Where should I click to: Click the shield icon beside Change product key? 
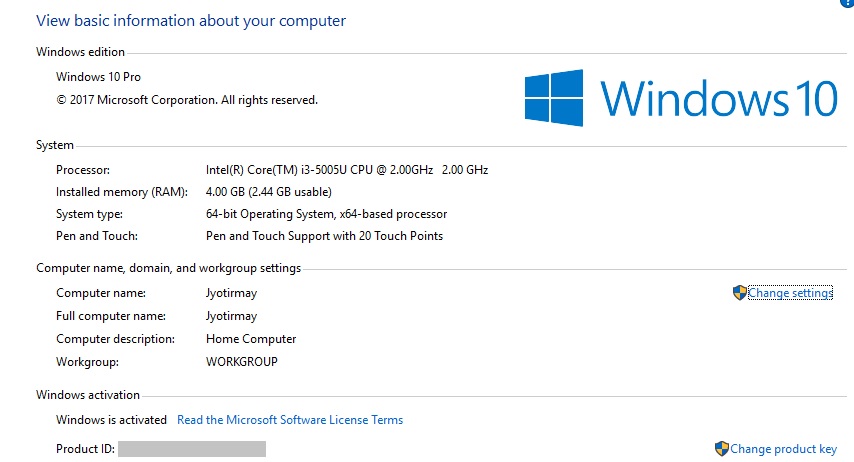[722, 449]
